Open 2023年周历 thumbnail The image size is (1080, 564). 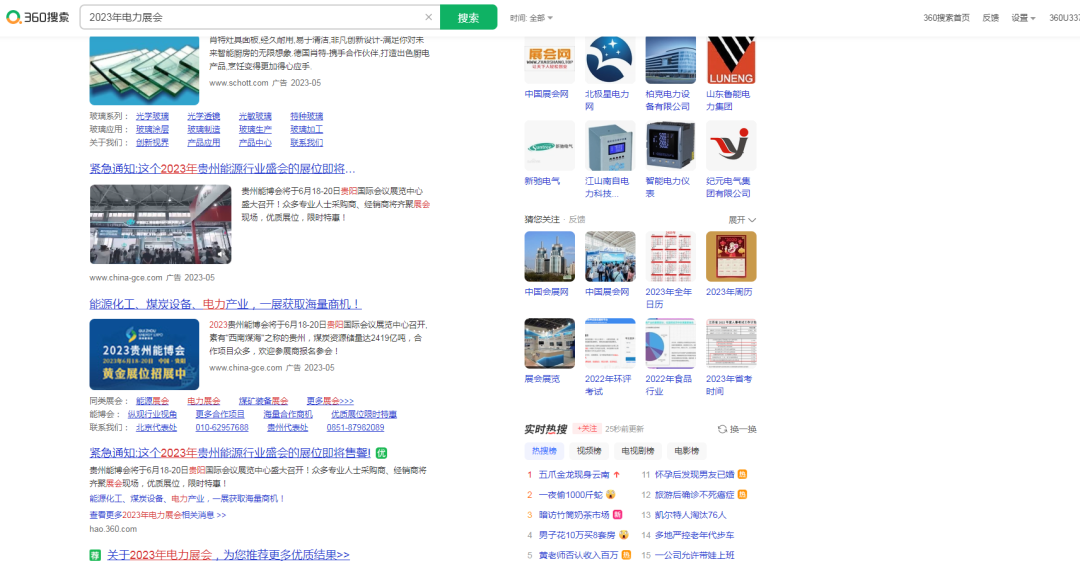point(731,256)
